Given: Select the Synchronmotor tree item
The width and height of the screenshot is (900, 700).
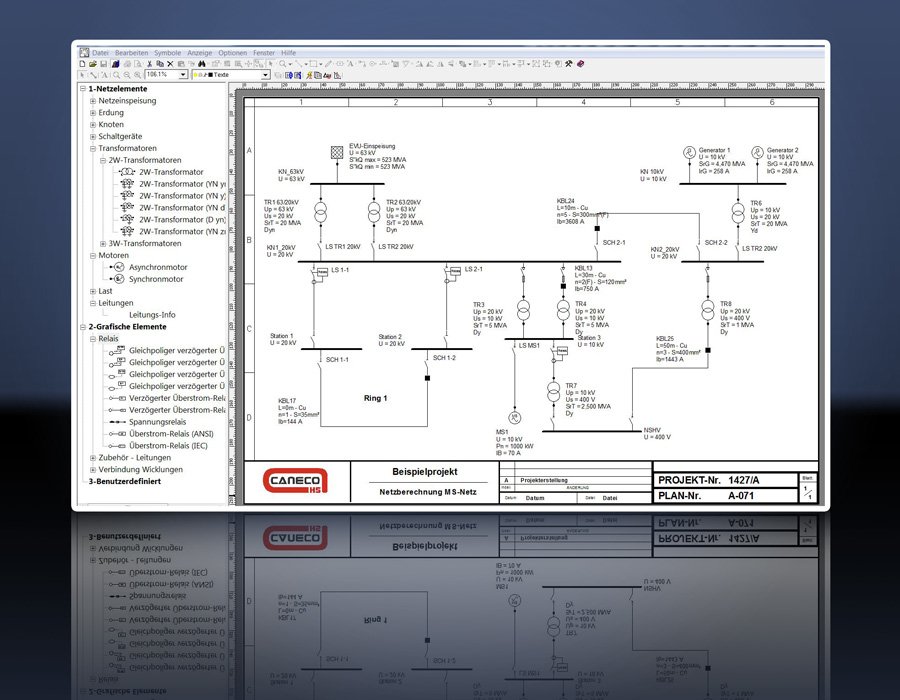Looking at the screenshot, I should tap(156, 279).
